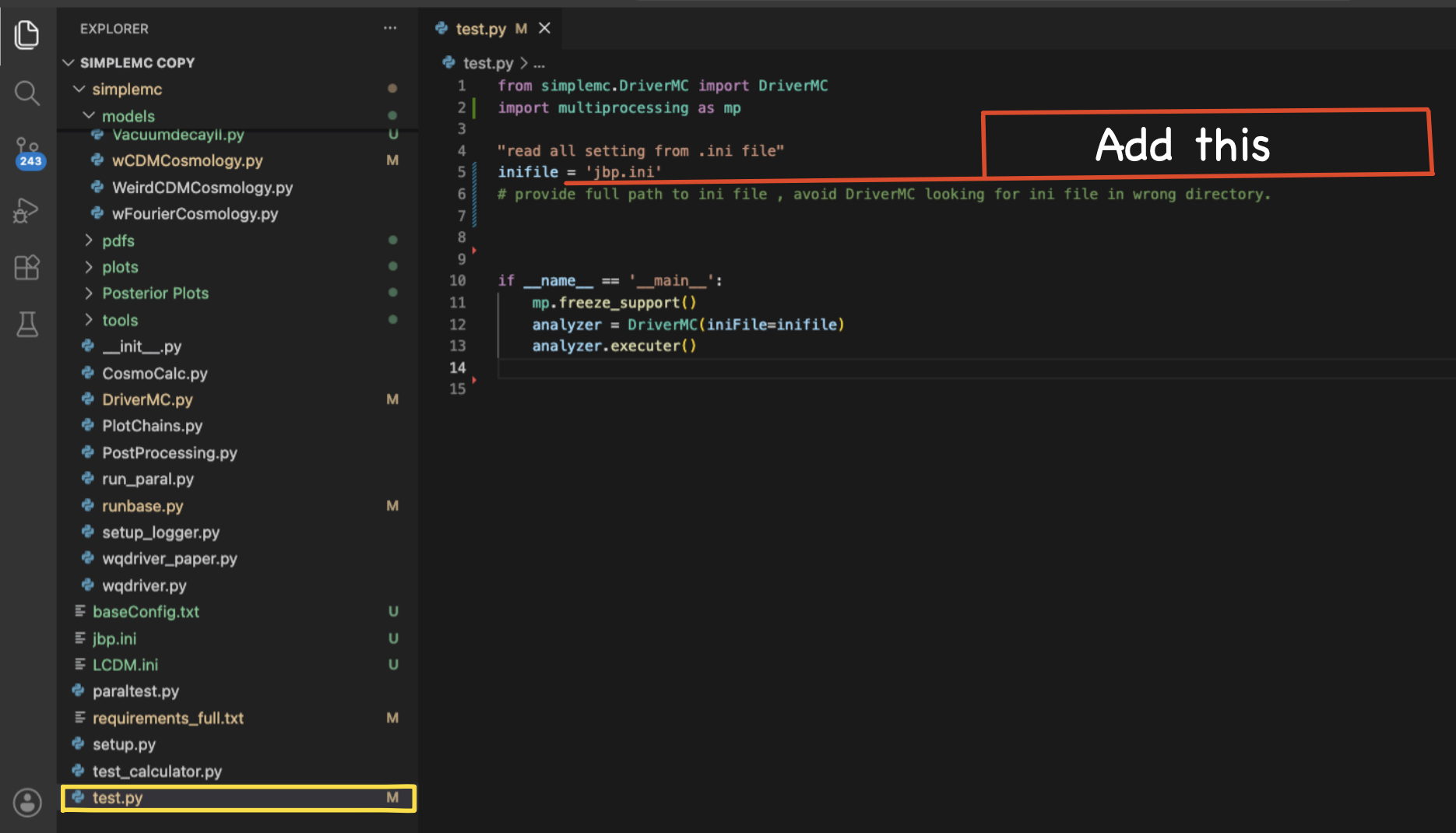Image resolution: width=1456 pixels, height=833 pixels.
Task: Click Python icon beside setup.py
Action: 78,743
